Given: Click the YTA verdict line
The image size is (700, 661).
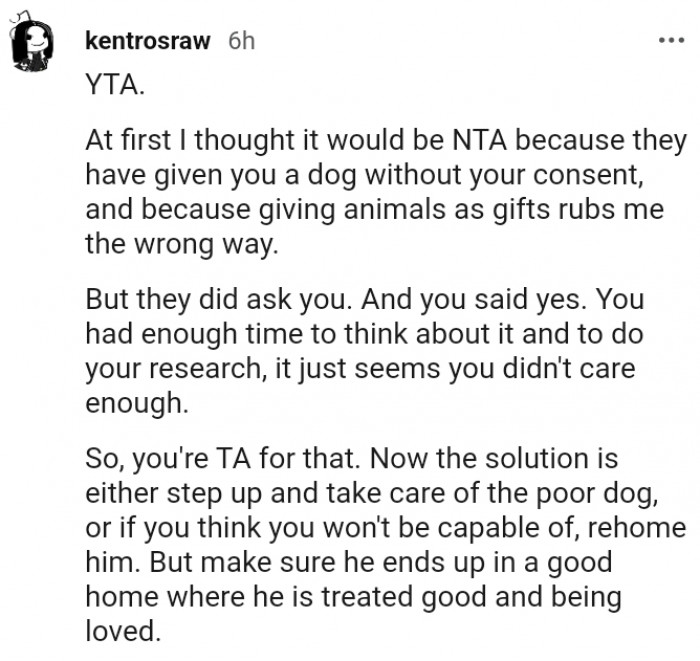Looking at the screenshot, I should pyautogui.click(x=114, y=87).
